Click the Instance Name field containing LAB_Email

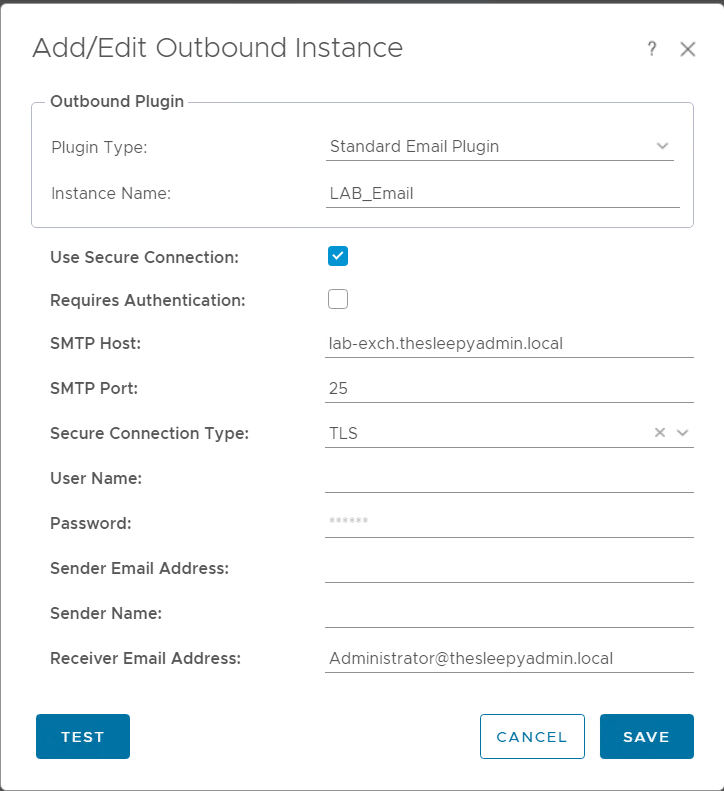pyautogui.click(x=503, y=194)
